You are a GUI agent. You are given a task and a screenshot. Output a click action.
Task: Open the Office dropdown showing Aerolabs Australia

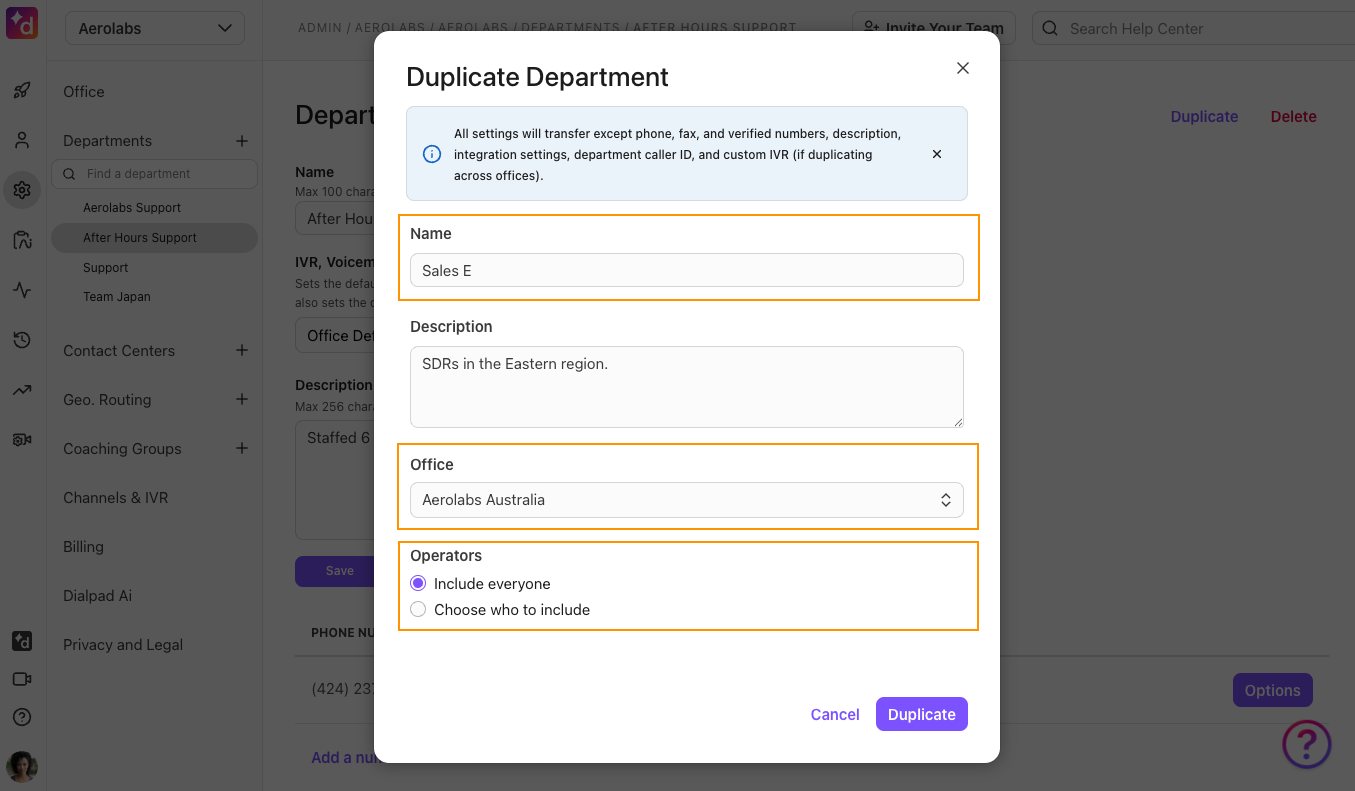[x=687, y=500]
